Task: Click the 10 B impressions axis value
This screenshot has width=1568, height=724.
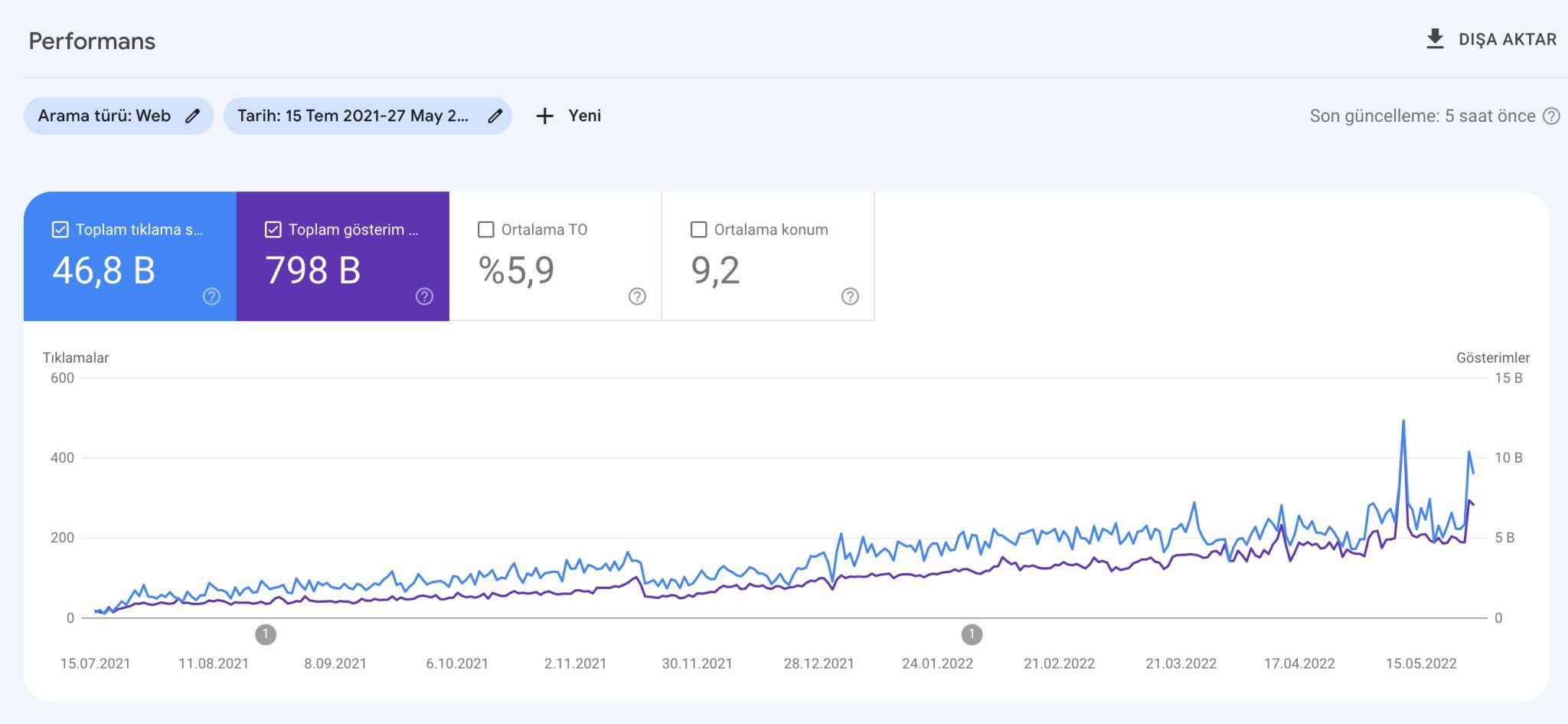Action: point(1508,457)
